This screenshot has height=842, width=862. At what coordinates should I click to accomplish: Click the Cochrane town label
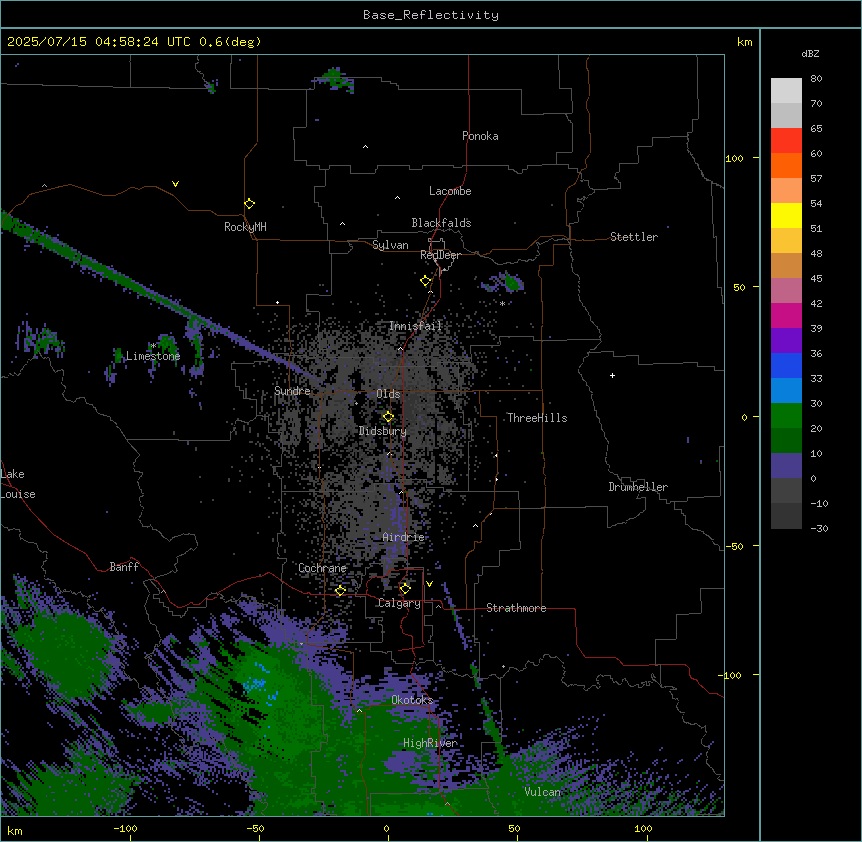click(x=322, y=568)
